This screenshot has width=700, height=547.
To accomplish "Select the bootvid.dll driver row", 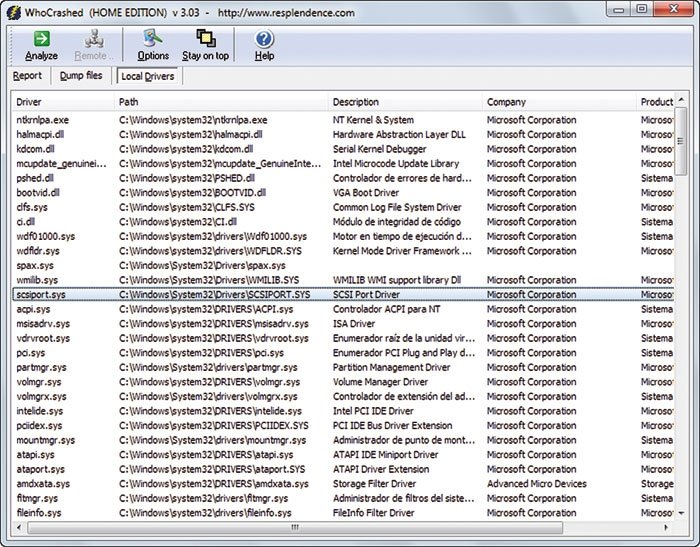I will pyautogui.click(x=343, y=193).
